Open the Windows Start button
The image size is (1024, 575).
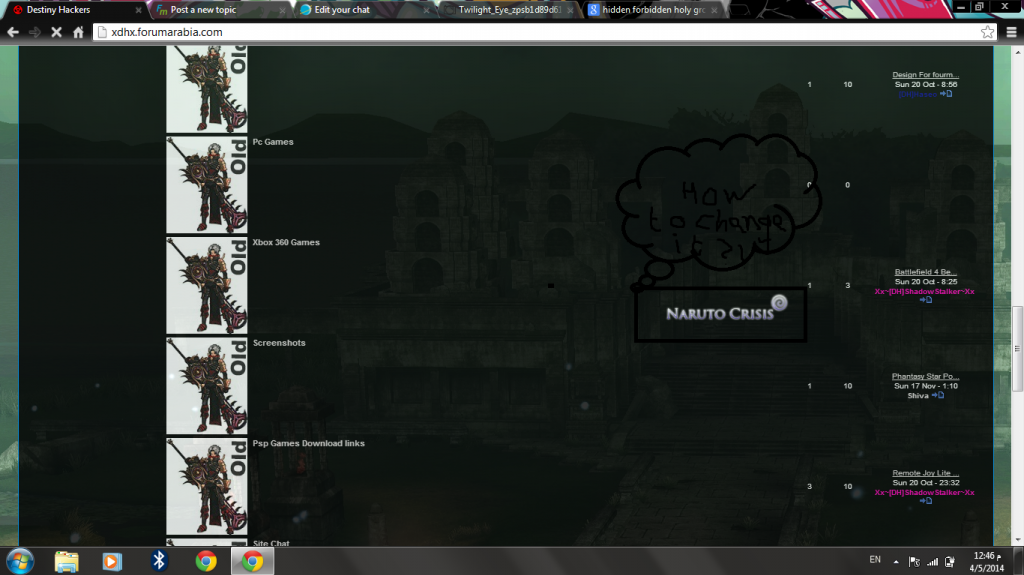20,561
